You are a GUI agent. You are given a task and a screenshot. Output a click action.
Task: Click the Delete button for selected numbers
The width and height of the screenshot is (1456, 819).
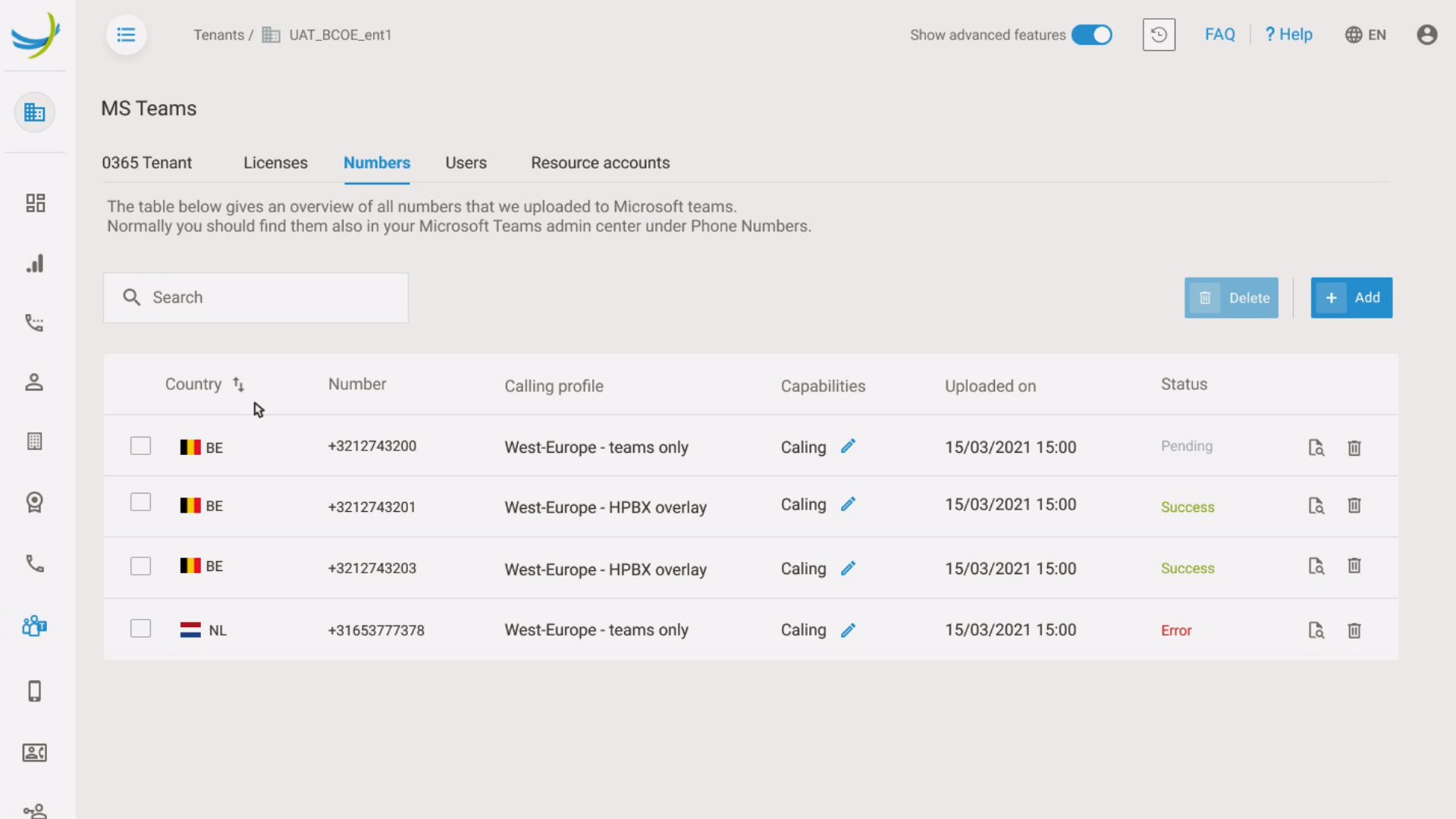pos(1231,297)
